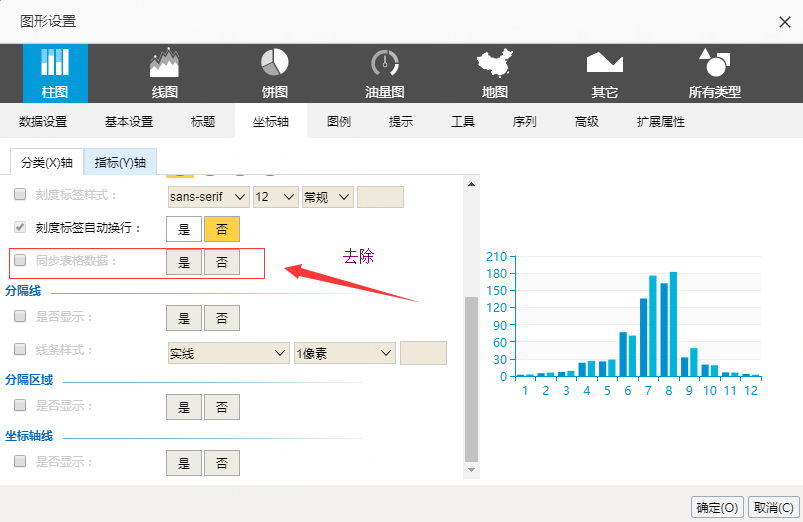The image size is (803, 522).
Task: Check 坐标轴线 是否显示 checkbox
Action: (20, 461)
